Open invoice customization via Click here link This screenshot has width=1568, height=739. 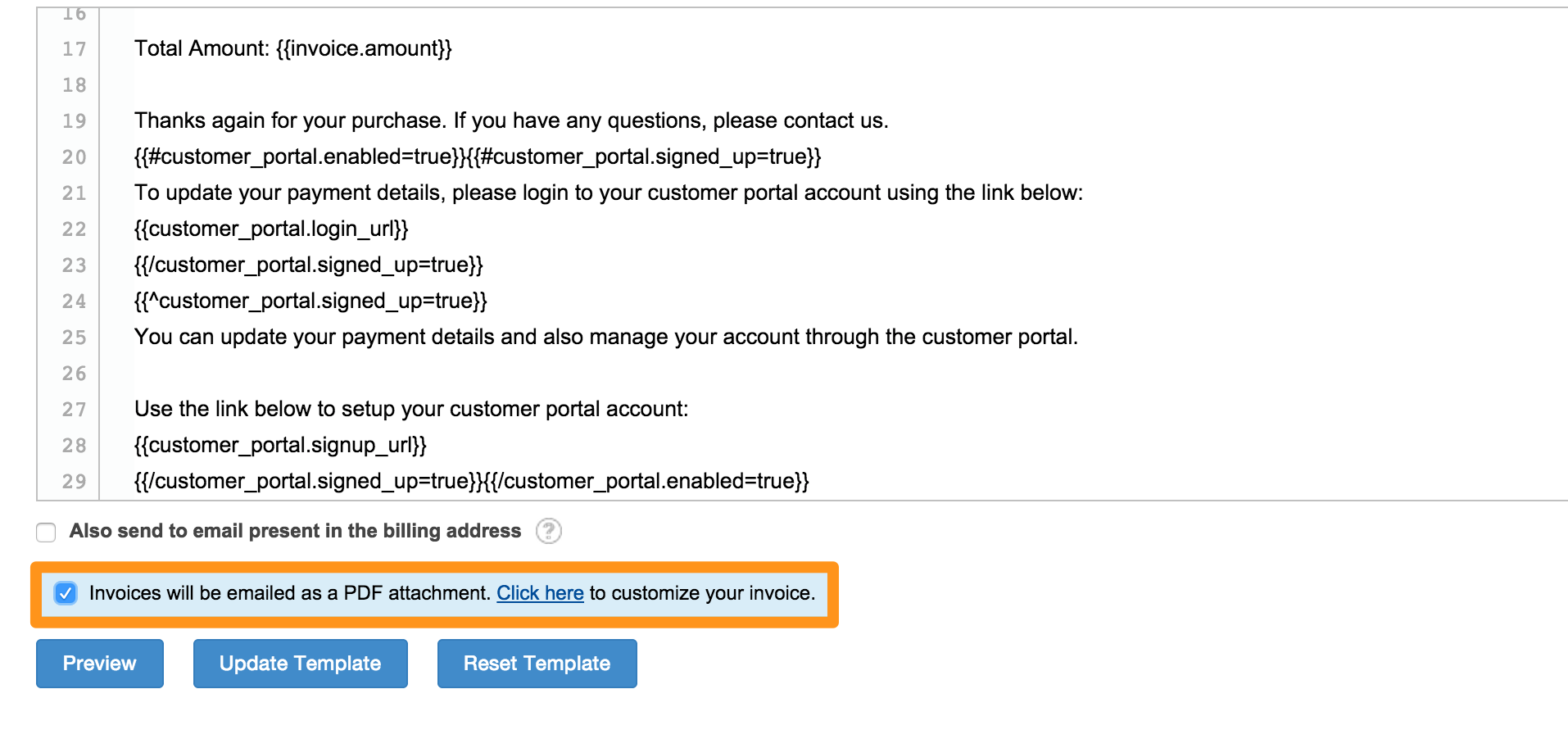(x=539, y=593)
